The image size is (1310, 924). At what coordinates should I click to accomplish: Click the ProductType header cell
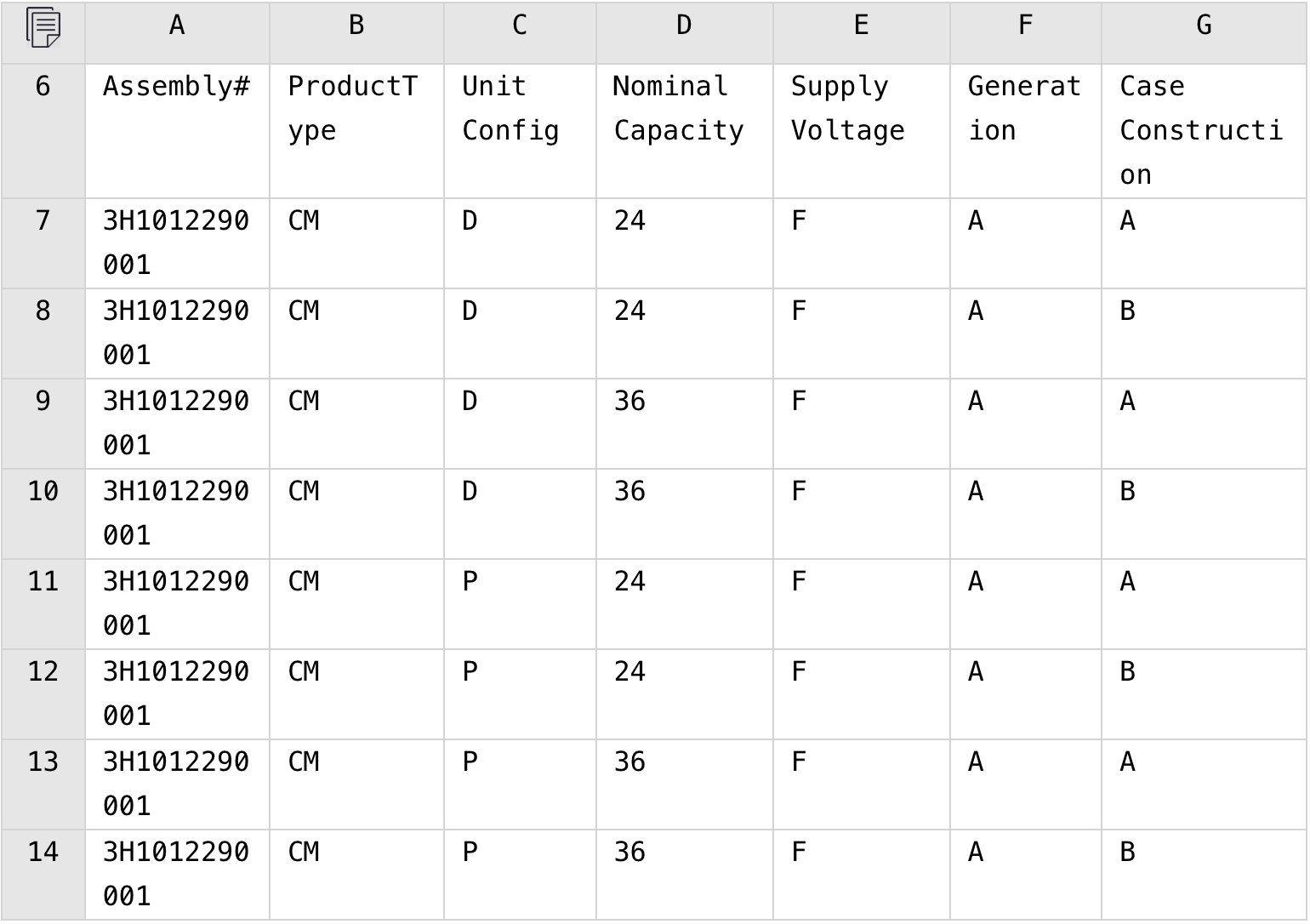tap(356, 131)
